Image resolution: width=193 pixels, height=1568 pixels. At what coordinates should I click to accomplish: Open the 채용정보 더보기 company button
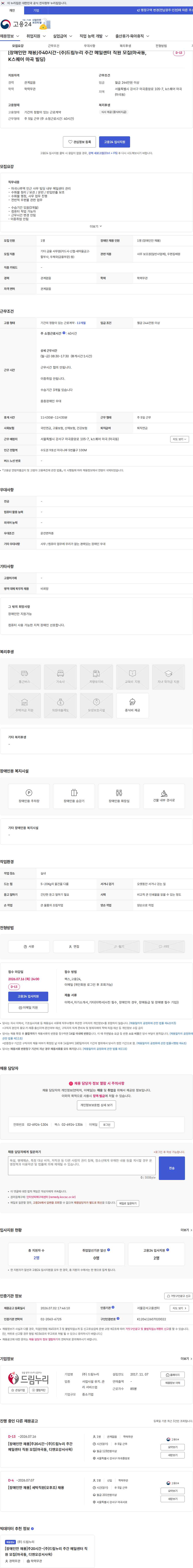click(173, 1383)
